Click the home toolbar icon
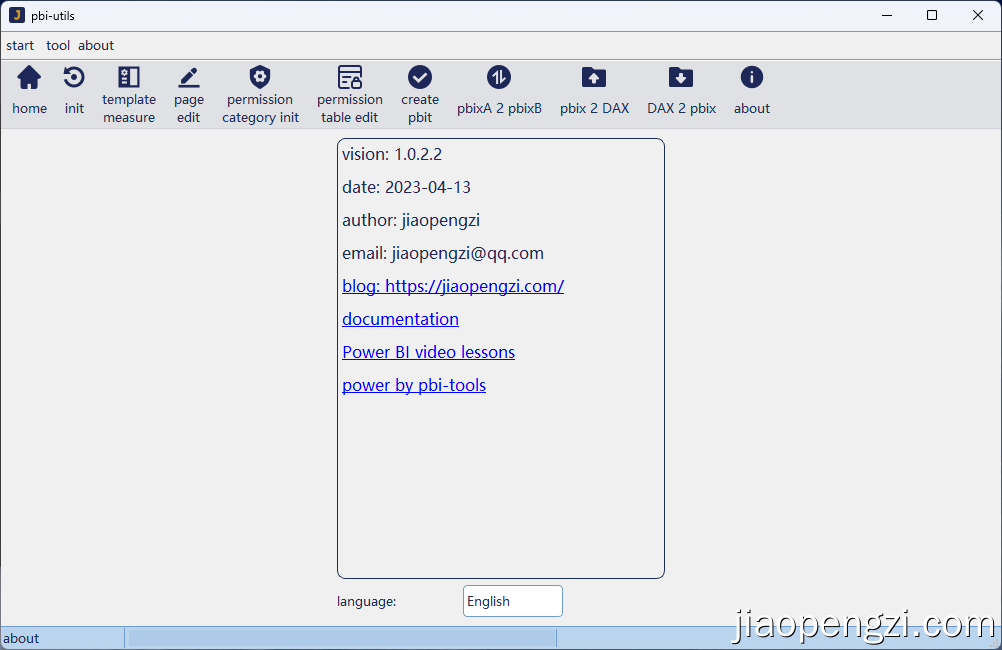This screenshot has height=650, width=1002. click(x=29, y=78)
